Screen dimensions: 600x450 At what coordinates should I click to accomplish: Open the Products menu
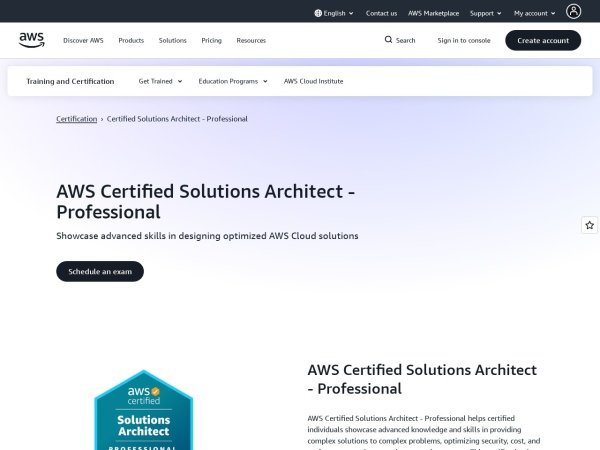point(131,41)
